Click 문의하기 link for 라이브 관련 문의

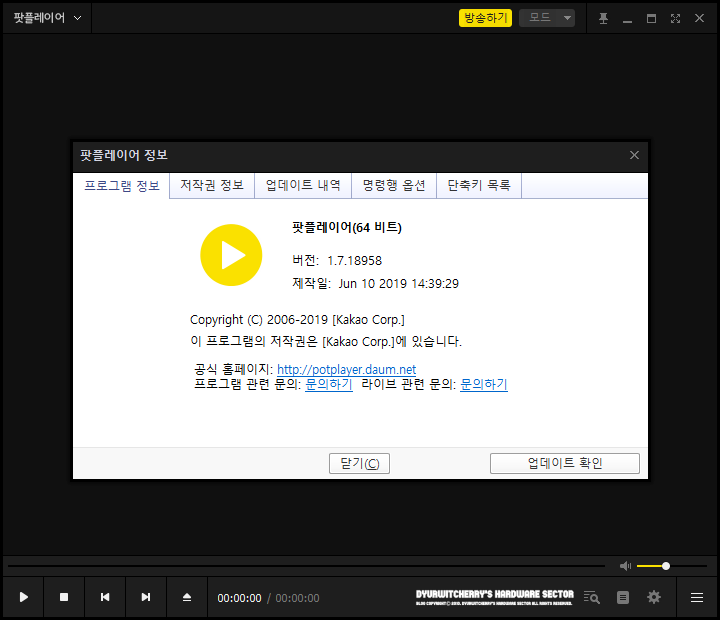point(484,384)
